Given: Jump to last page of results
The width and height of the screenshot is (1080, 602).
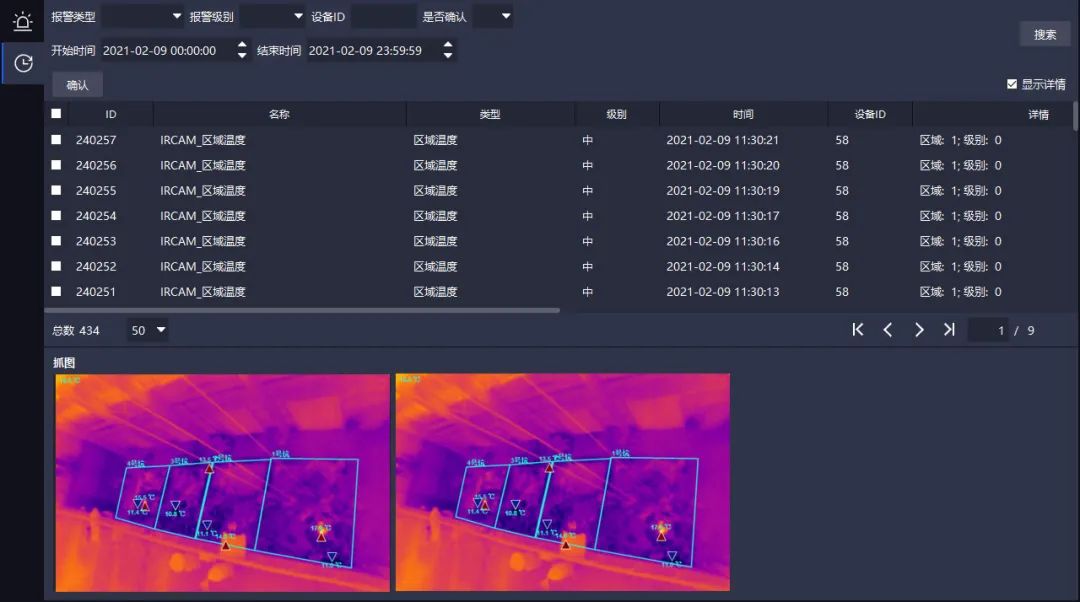Looking at the screenshot, I should coord(949,330).
